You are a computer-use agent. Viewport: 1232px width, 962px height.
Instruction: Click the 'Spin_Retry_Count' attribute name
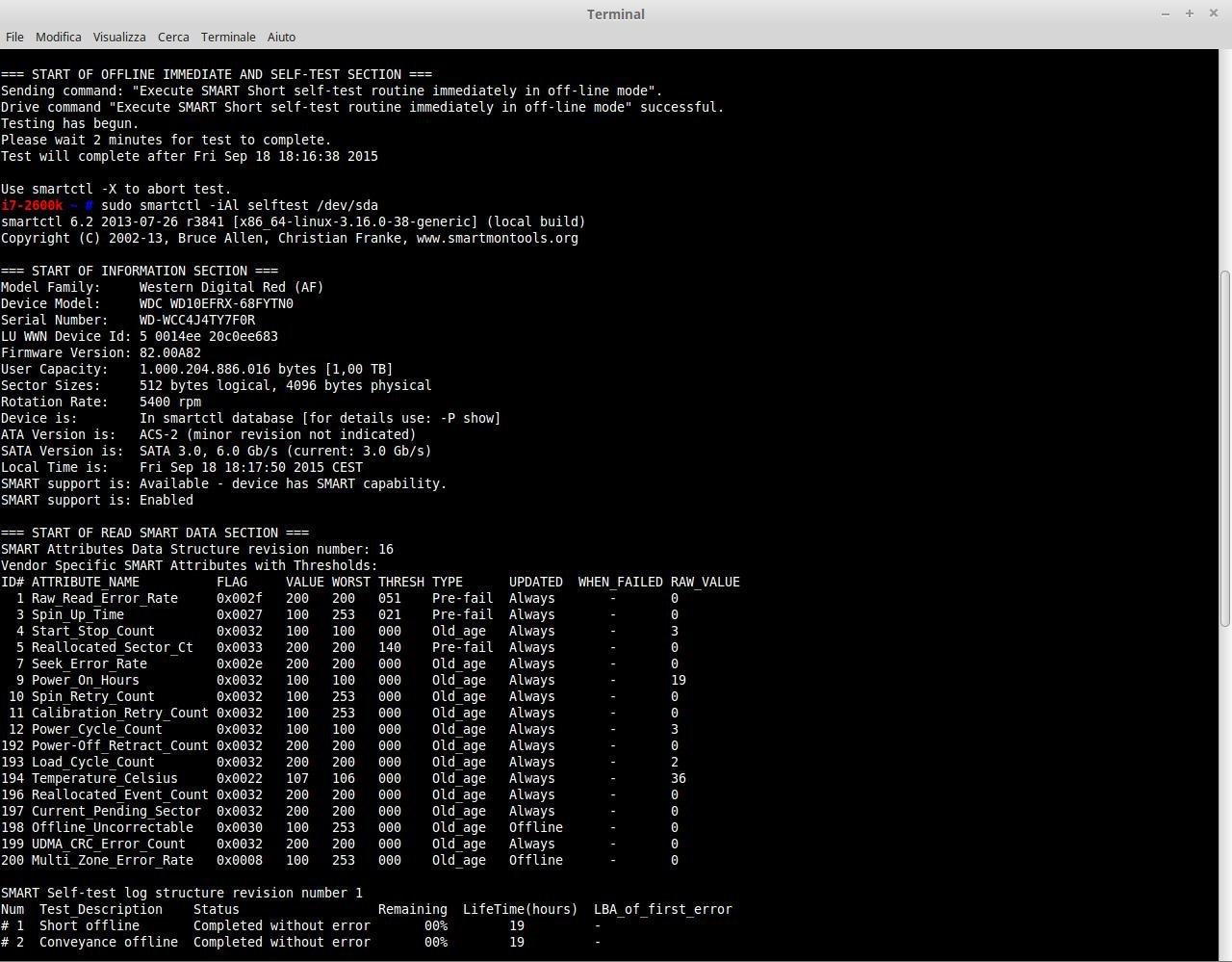pyautogui.click(x=93, y=696)
